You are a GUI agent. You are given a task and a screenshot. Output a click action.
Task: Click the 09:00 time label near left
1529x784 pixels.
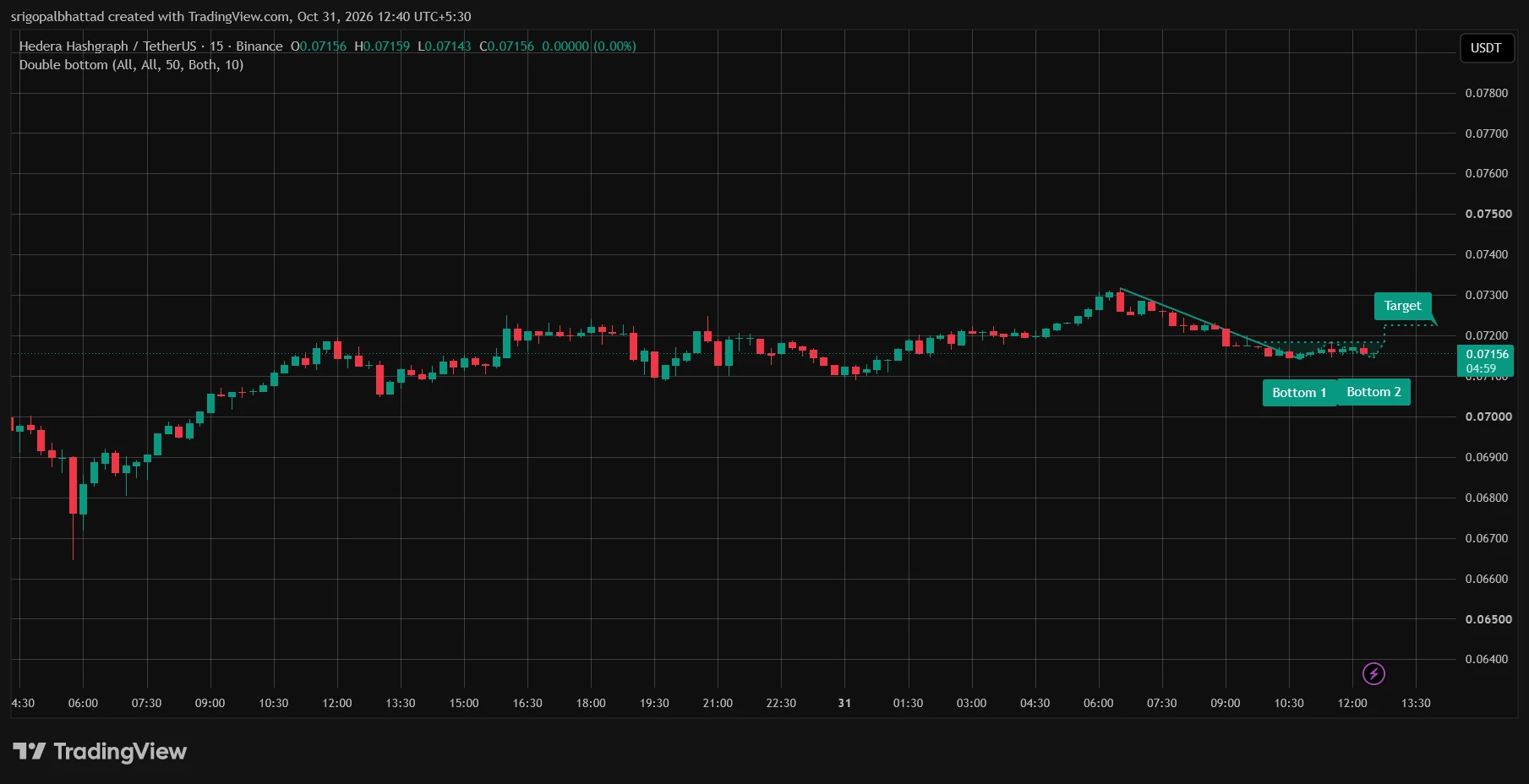click(210, 703)
